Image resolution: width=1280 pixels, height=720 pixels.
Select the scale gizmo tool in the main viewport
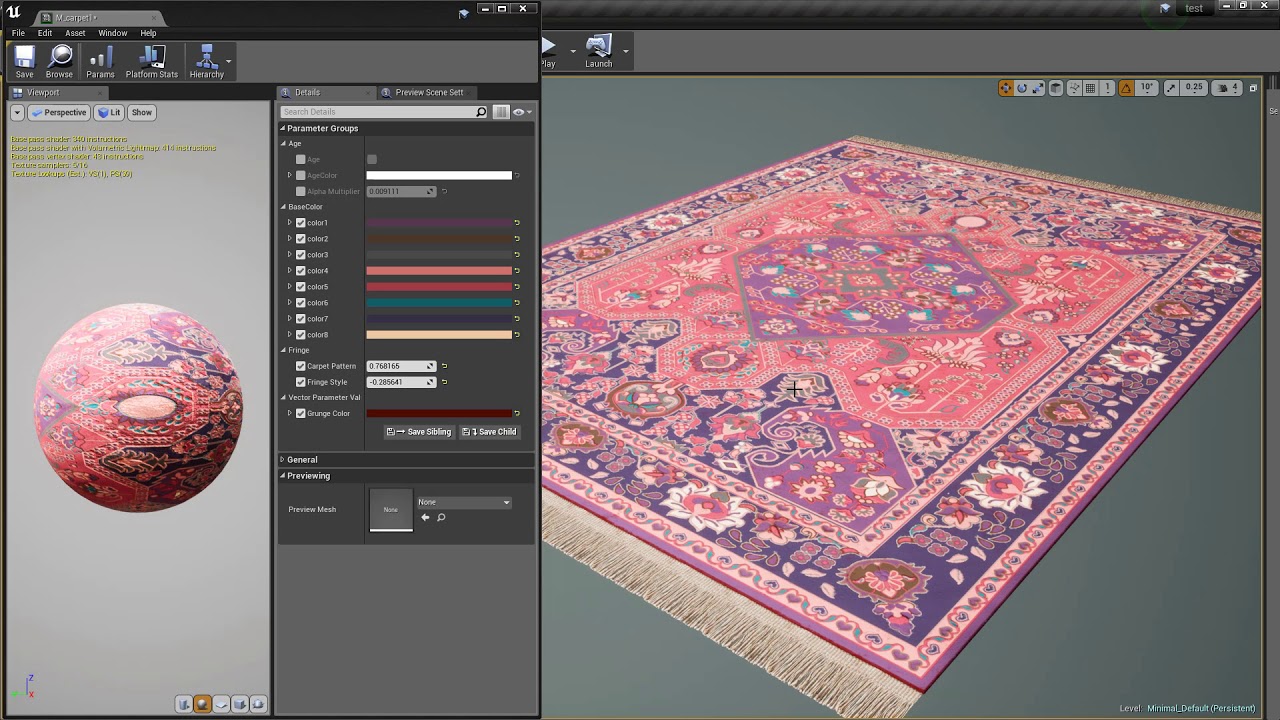tap(1037, 88)
